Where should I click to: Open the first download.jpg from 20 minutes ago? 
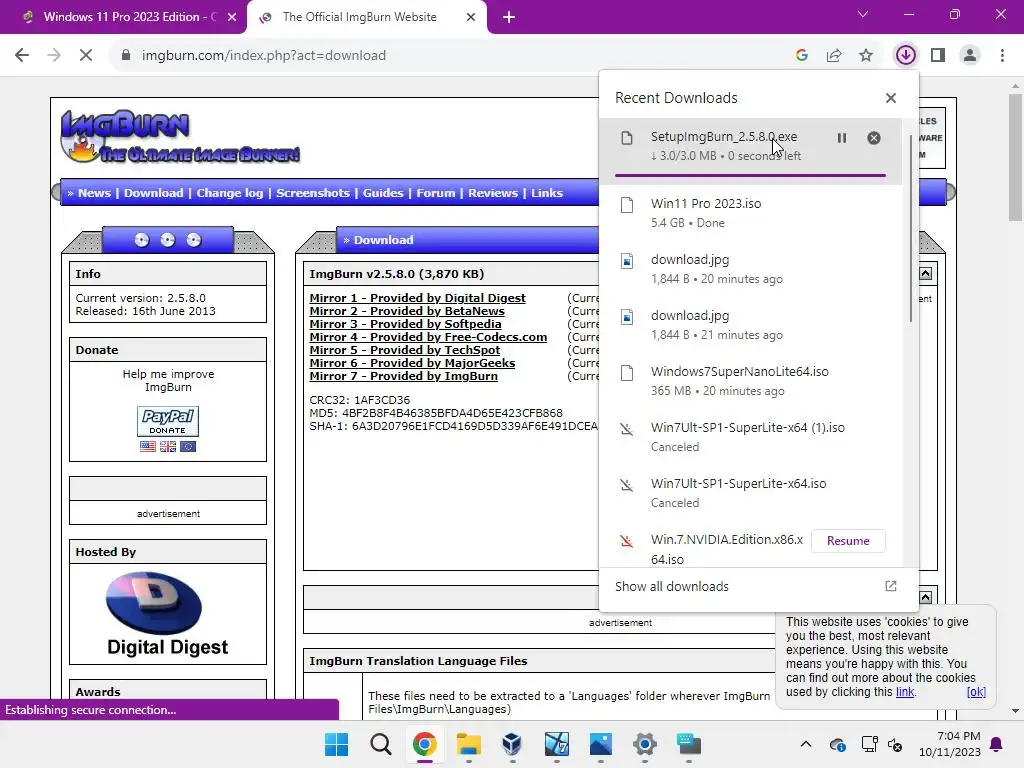pos(750,269)
